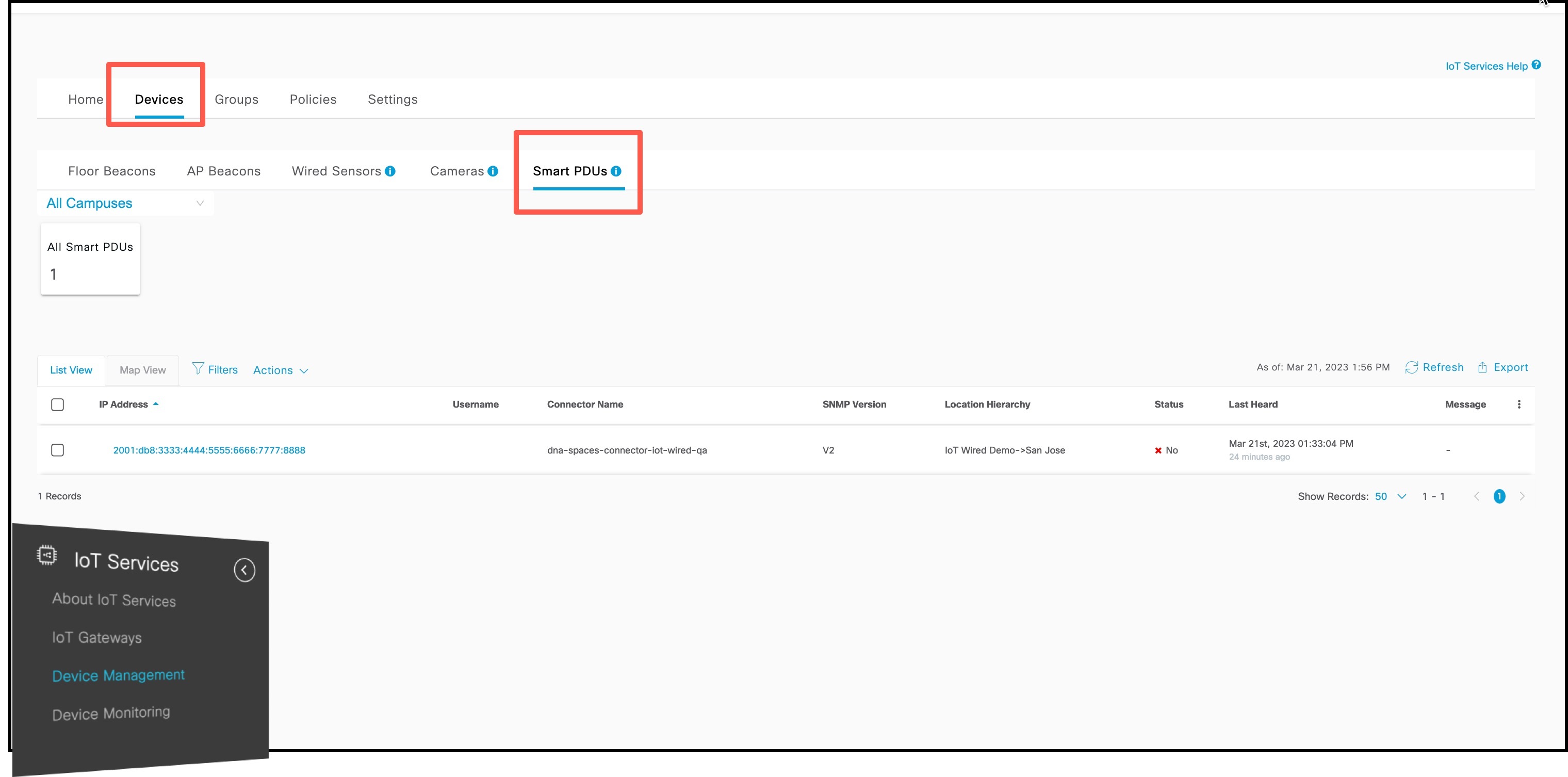Click the IoT Services chip logo icon
Screen dimensions: 1568x777
(46, 555)
